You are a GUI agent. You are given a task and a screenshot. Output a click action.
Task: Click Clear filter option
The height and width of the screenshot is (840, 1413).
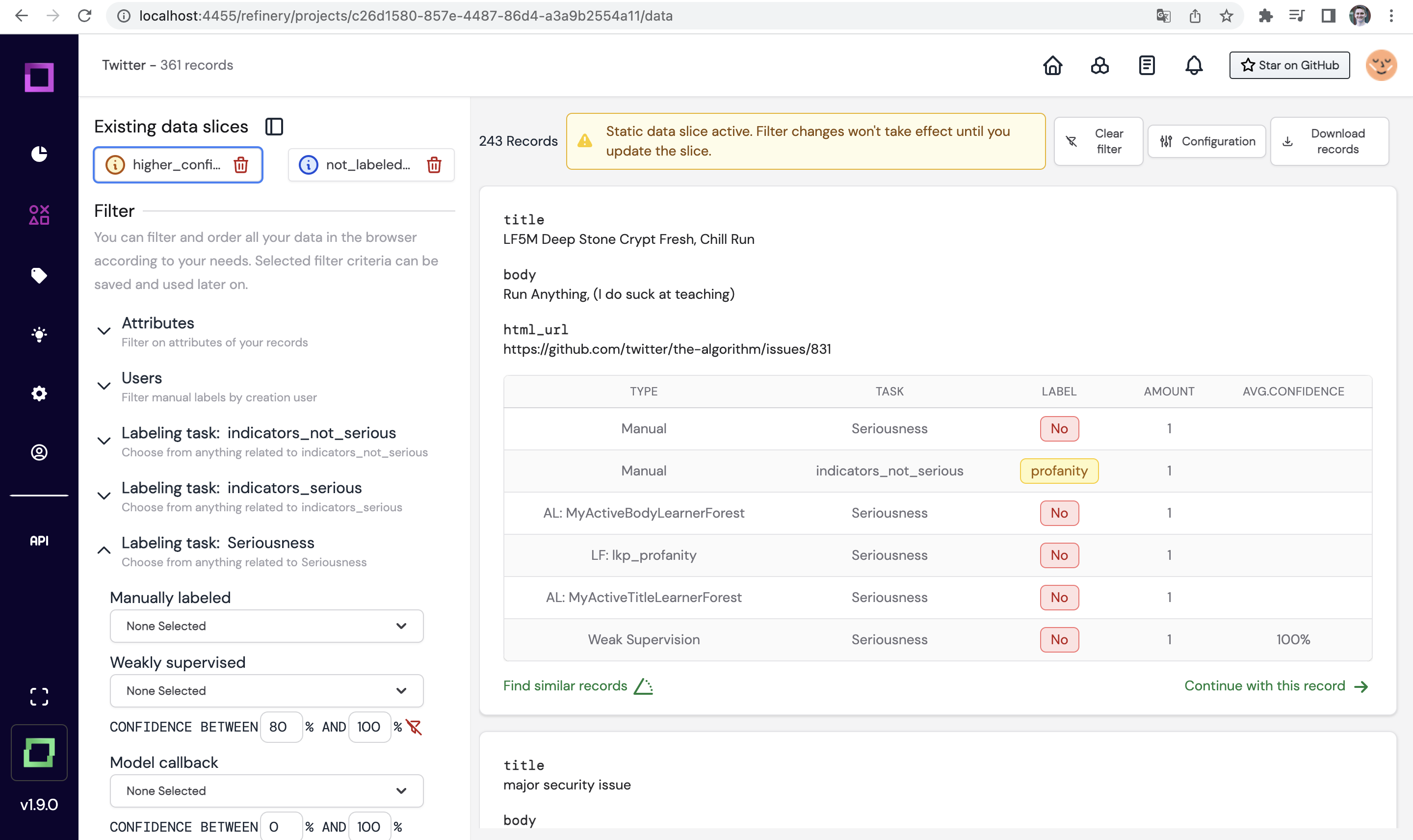(x=1097, y=140)
